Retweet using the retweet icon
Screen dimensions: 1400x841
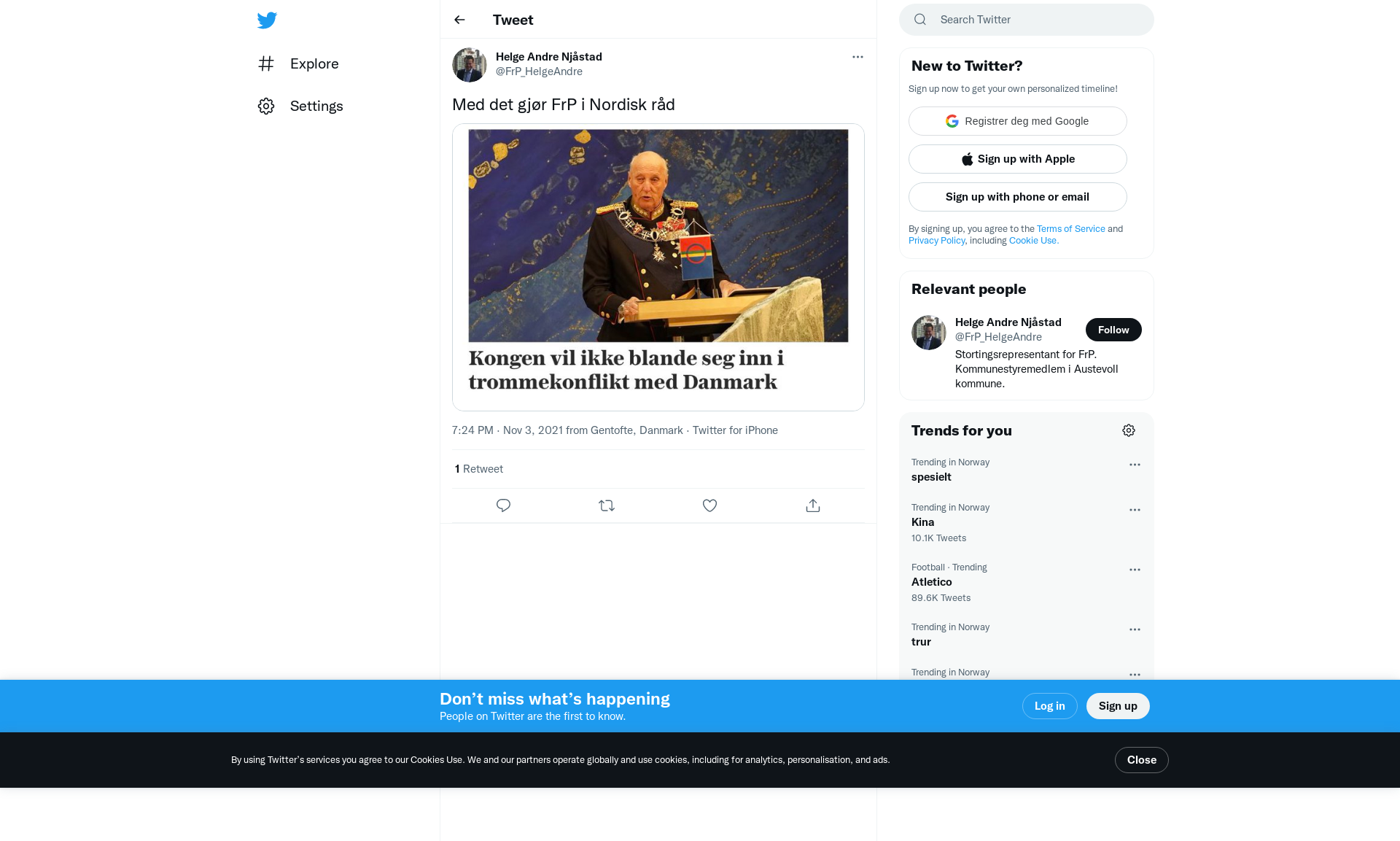coord(607,505)
